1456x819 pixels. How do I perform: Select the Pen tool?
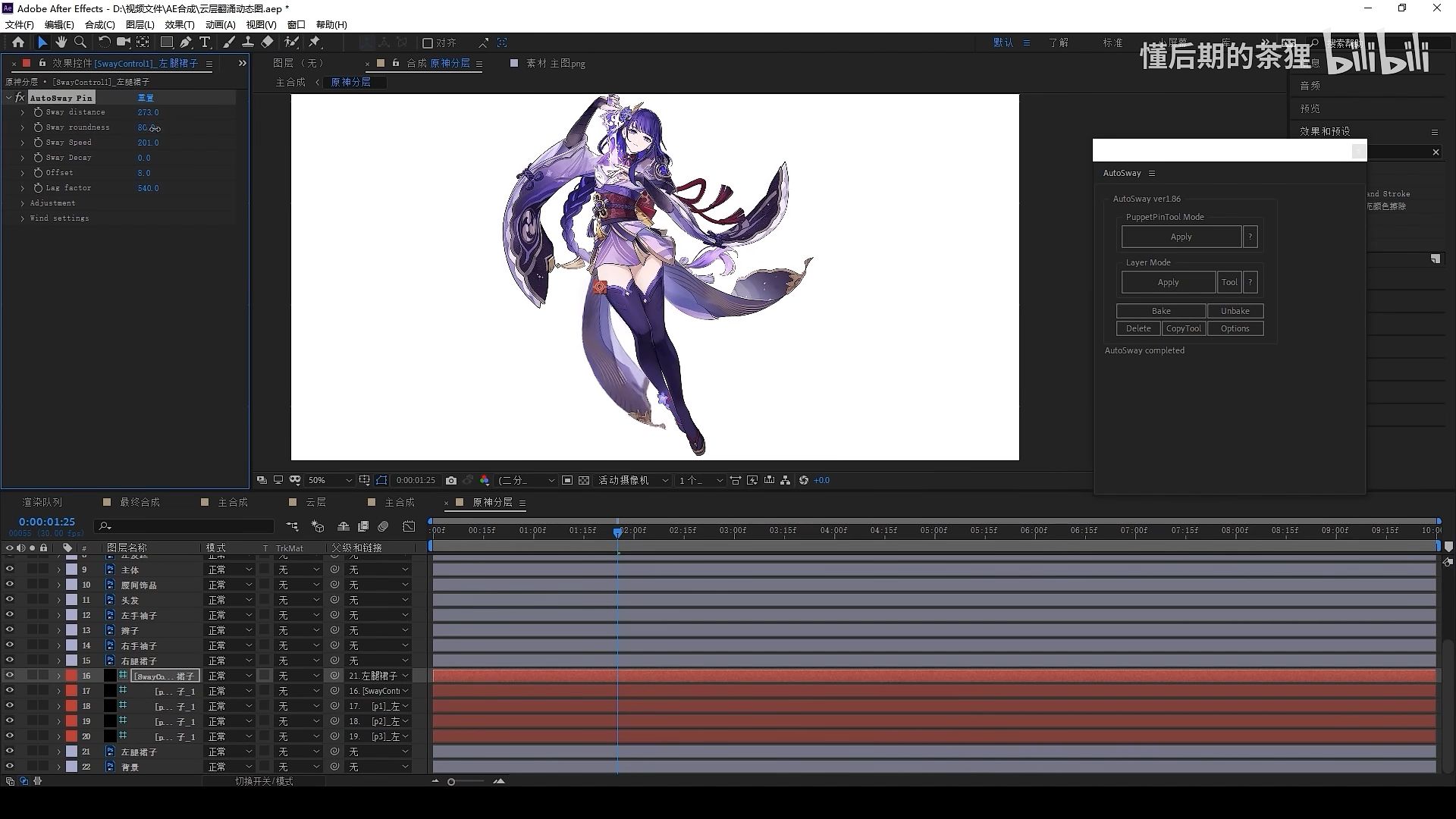coord(186,42)
